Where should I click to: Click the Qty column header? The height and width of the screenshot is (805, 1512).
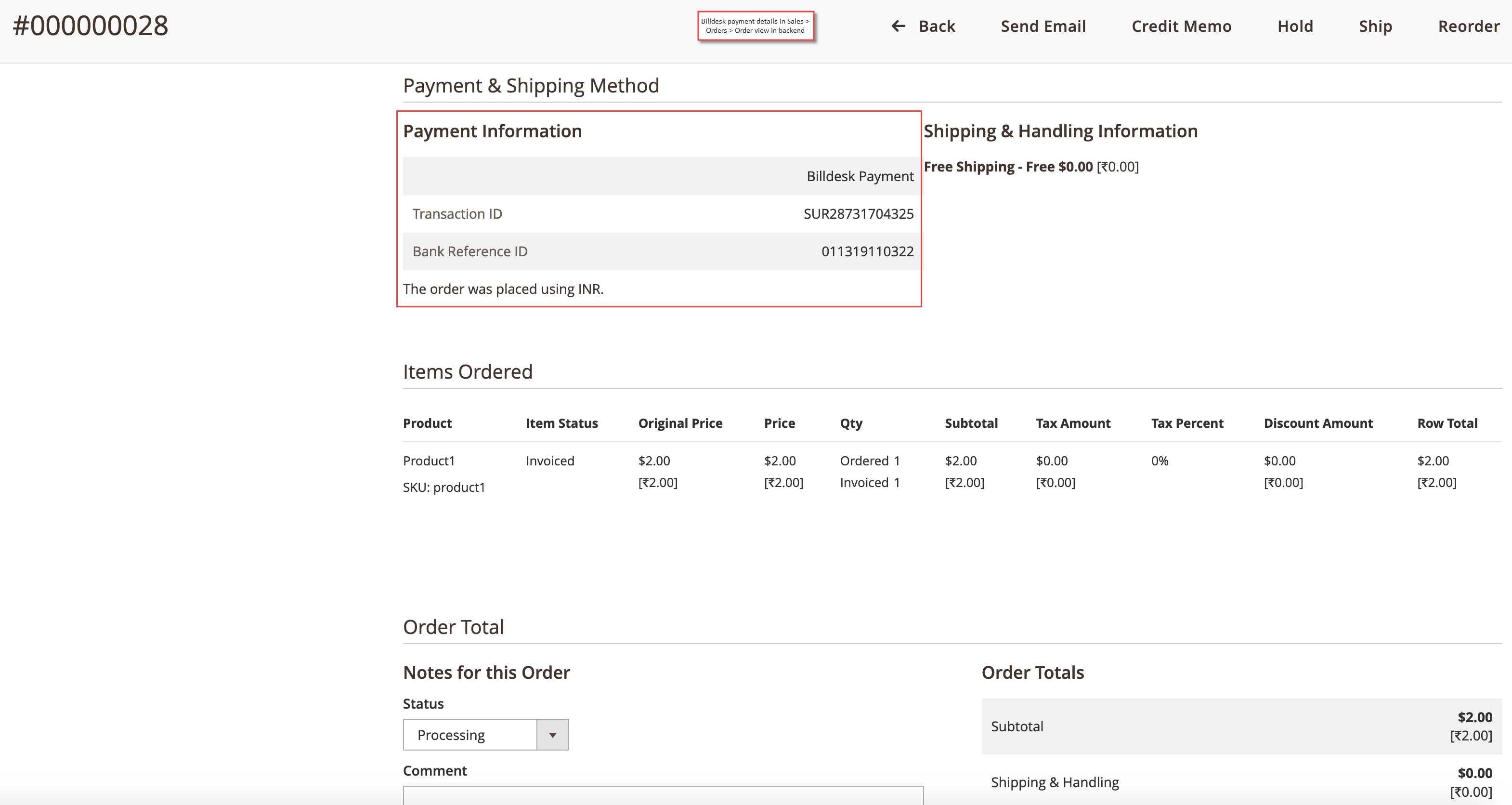tap(851, 423)
